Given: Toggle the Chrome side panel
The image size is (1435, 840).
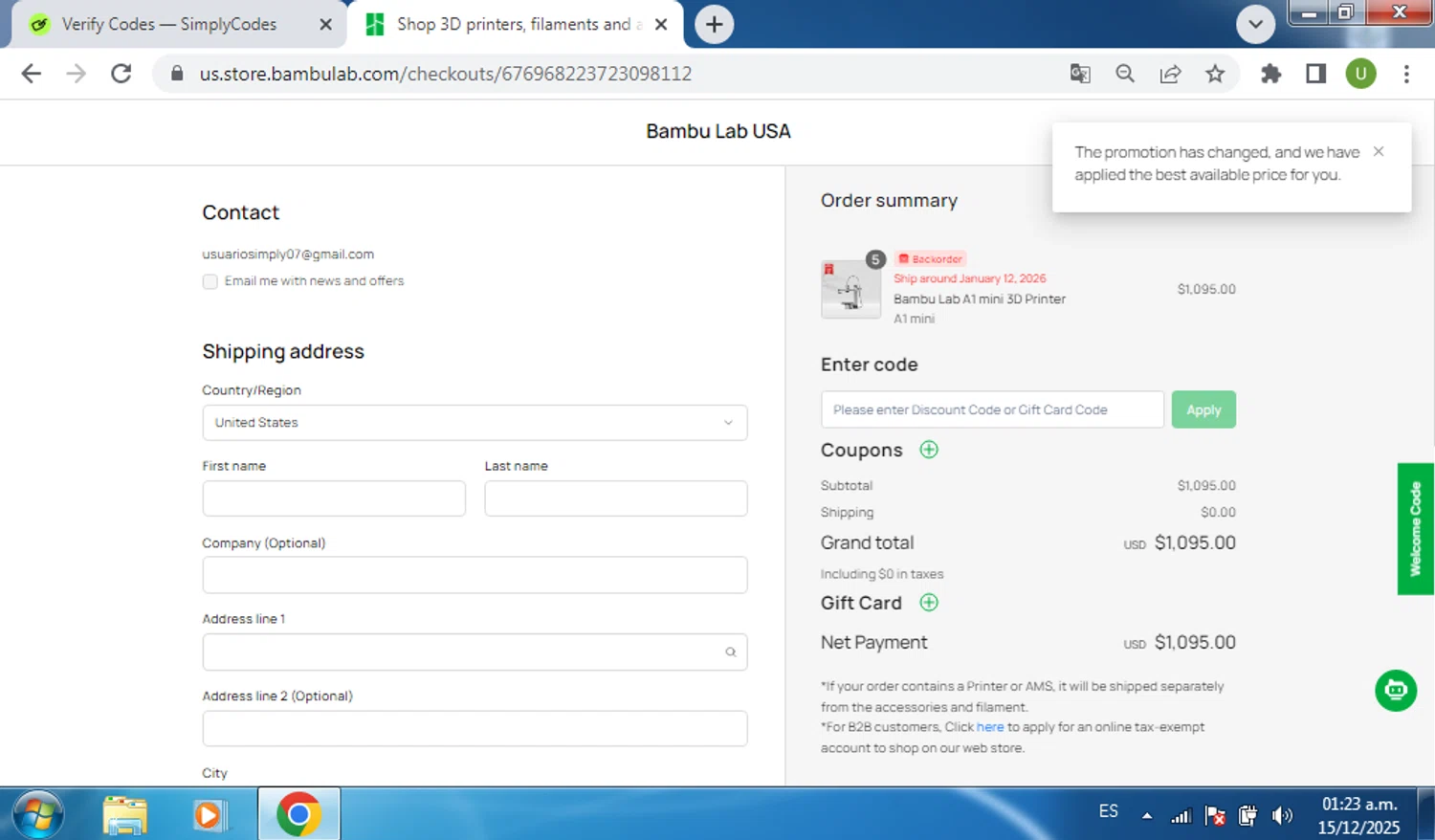Looking at the screenshot, I should (1315, 74).
